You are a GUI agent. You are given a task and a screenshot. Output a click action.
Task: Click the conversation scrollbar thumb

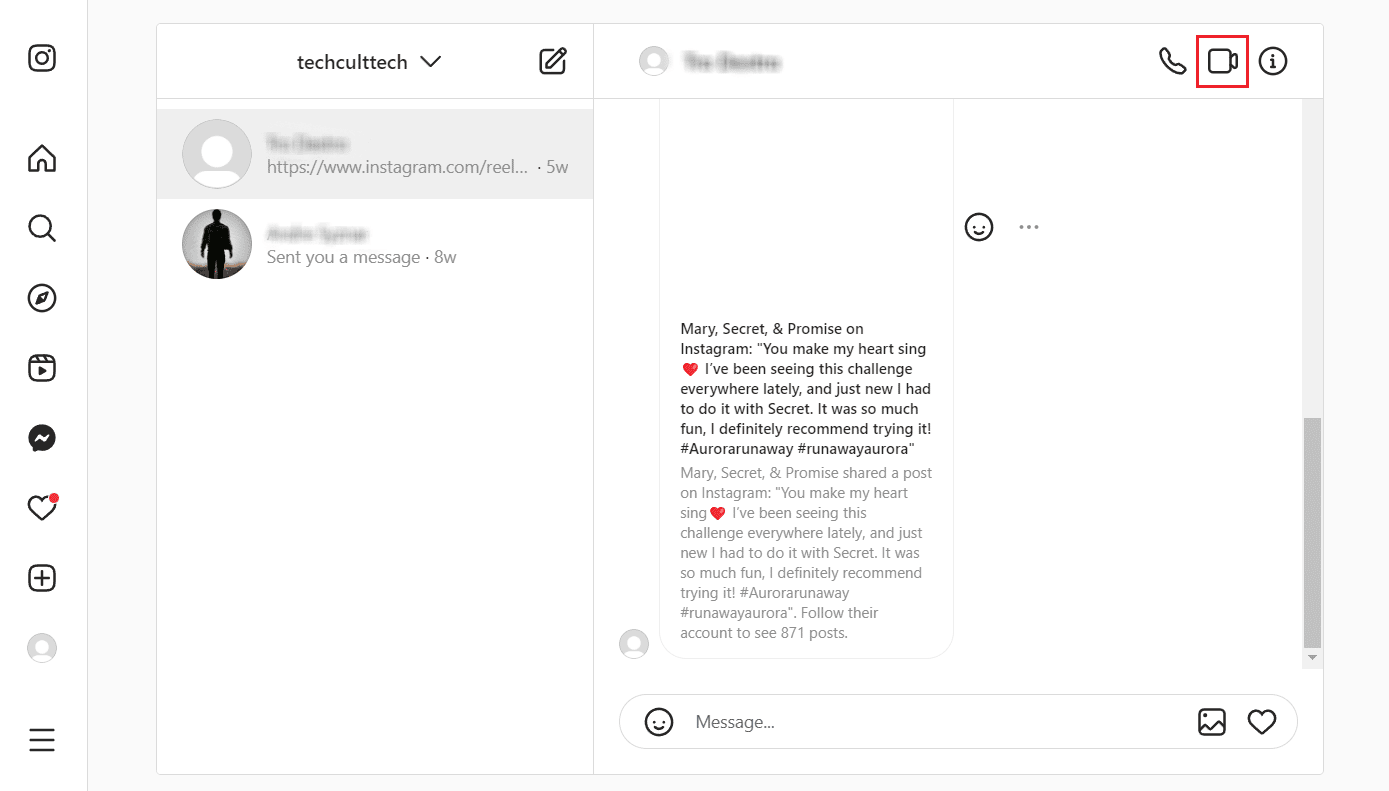coord(1313,533)
